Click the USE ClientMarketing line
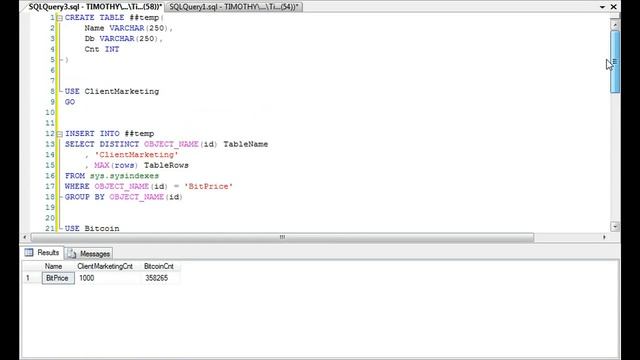The height and width of the screenshot is (360, 640). [x=112, y=91]
